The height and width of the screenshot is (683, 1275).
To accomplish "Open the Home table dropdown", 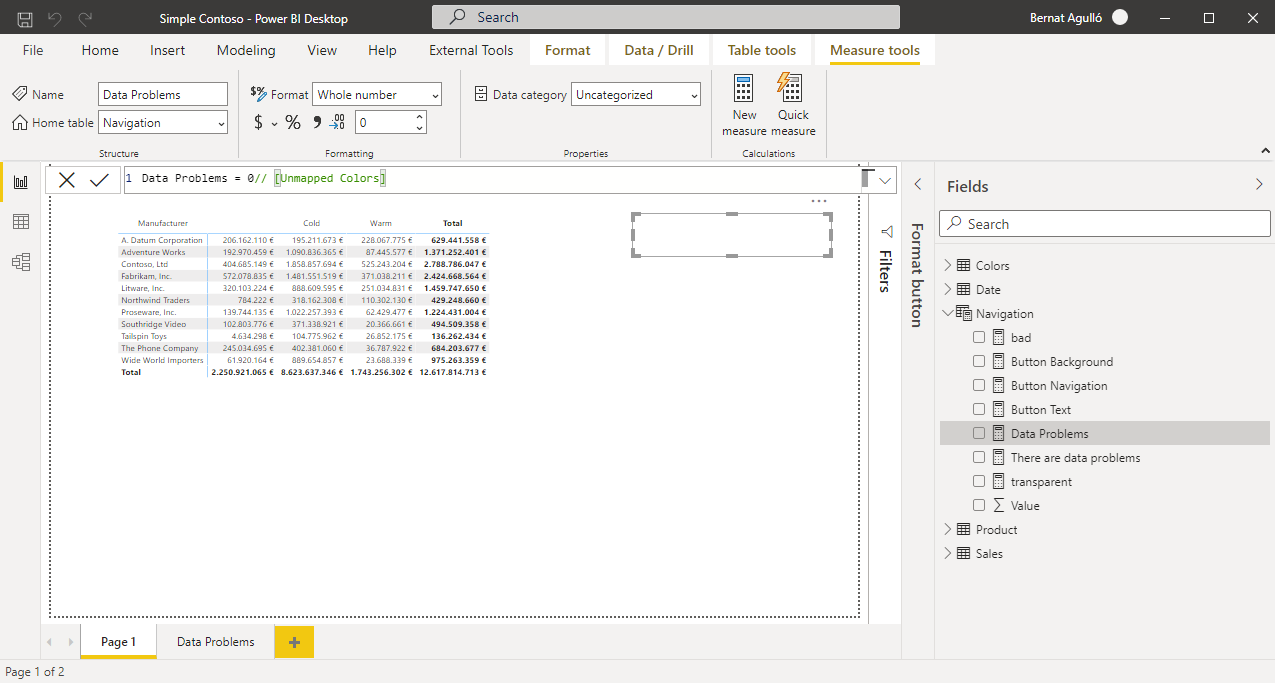I will click(163, 123).
